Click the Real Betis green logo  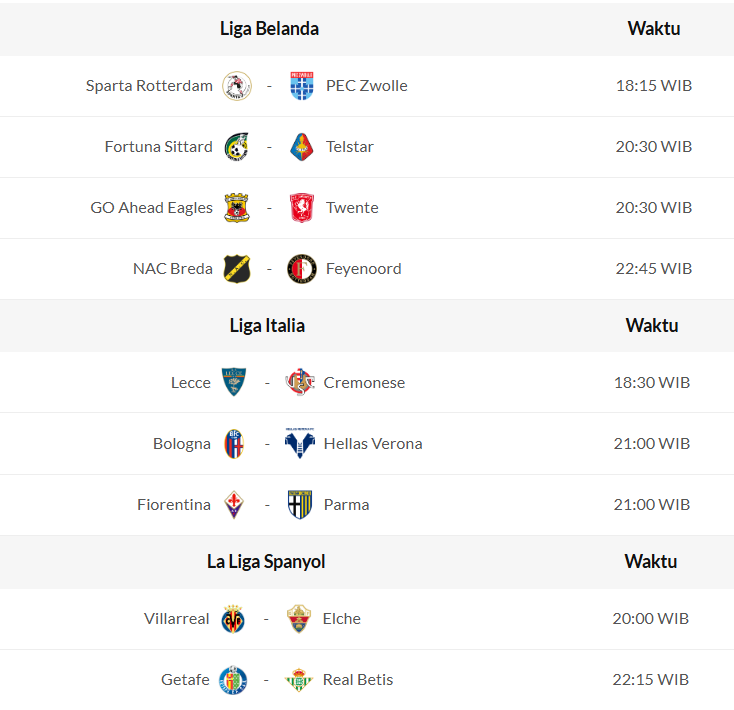pos(298,680)
